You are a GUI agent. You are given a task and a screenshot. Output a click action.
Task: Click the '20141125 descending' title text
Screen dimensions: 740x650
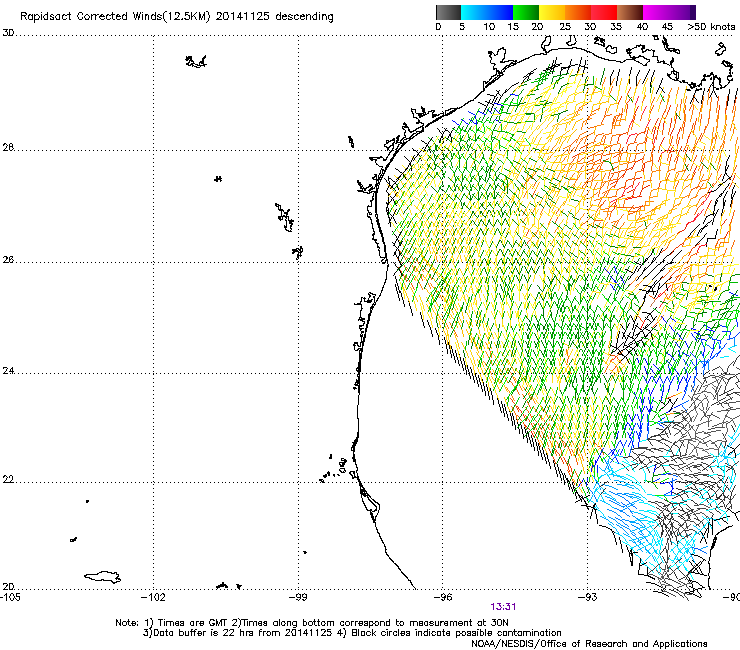coord(274,17)
